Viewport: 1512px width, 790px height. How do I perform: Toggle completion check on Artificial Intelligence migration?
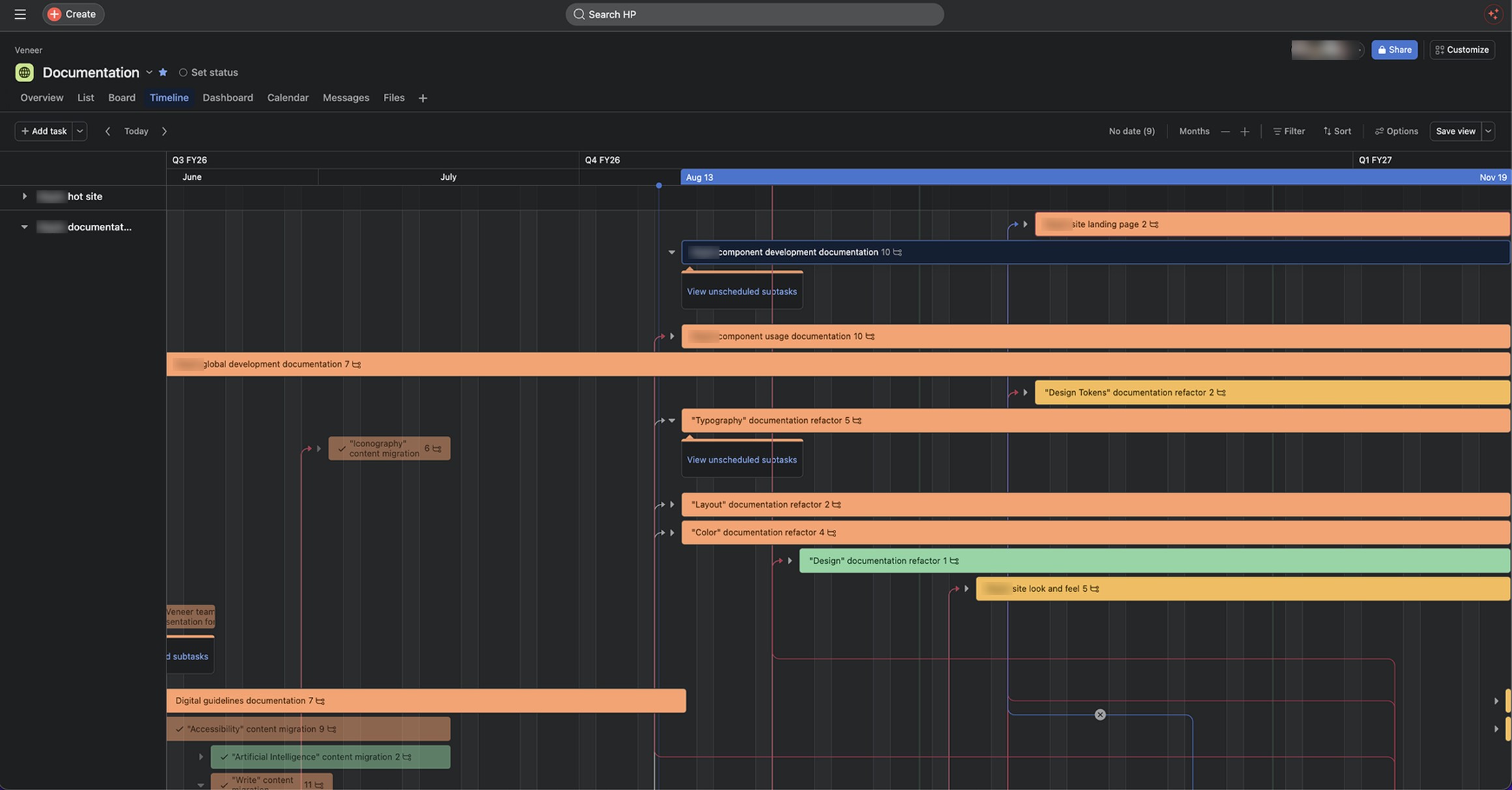point(224,757)
